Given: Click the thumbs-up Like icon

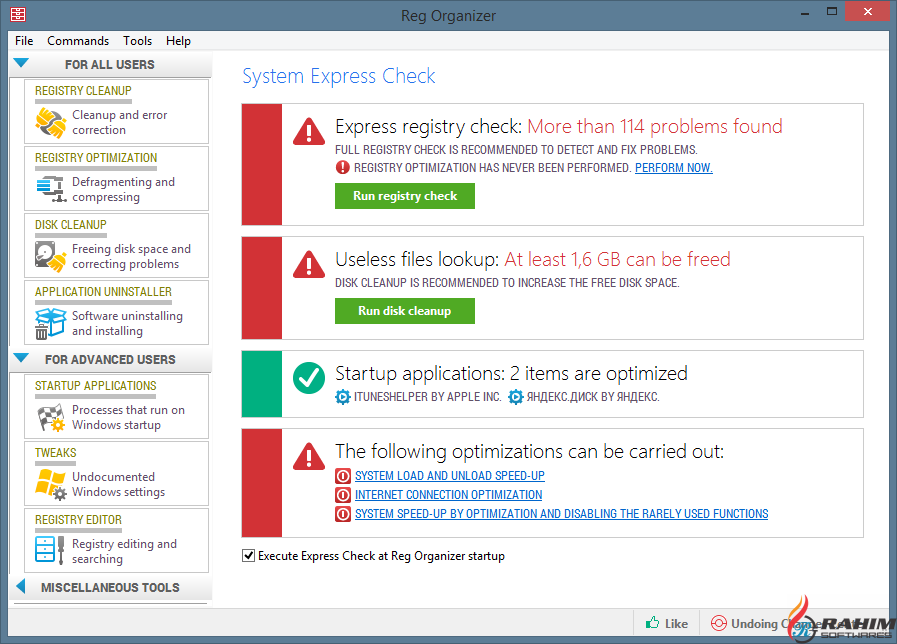Looking at the screenshot, I should (x=652, y=623).
